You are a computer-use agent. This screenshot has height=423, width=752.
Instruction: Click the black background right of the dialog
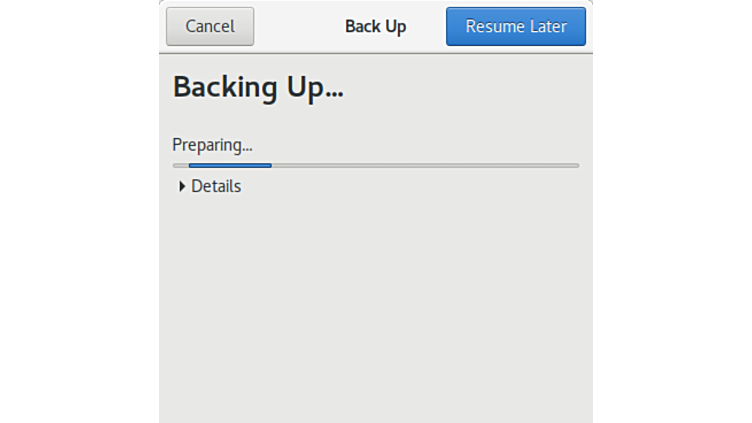click(672, 211)
